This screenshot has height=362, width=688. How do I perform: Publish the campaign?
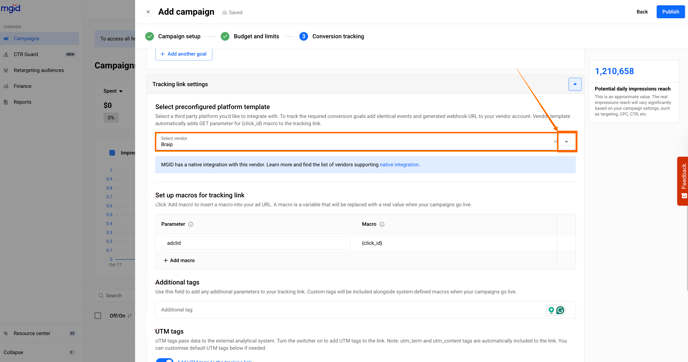coord(670,12)
